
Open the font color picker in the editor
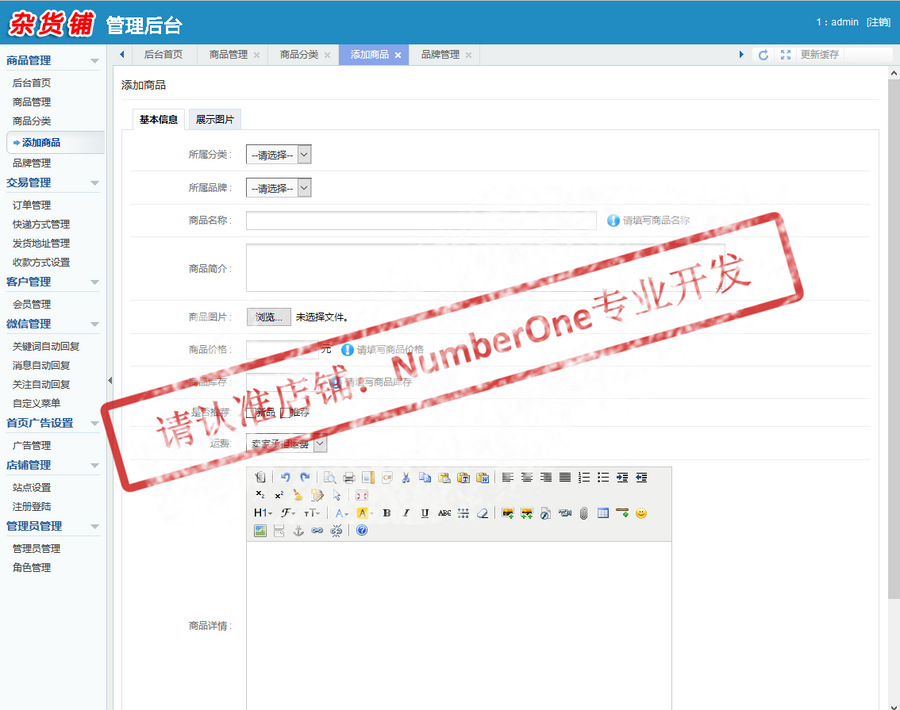pos(338,513)
